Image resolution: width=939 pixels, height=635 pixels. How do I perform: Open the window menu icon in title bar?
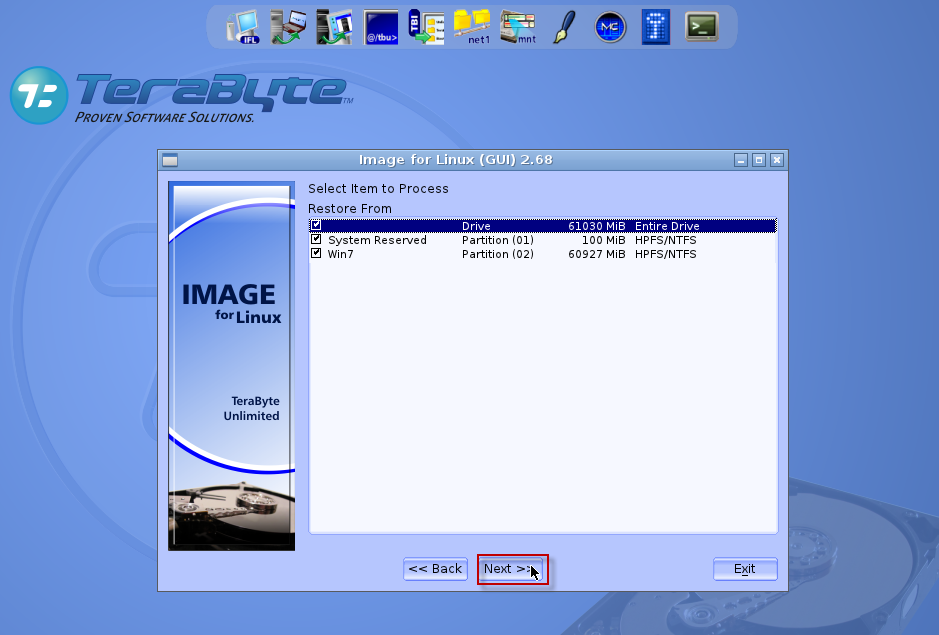[170, 160]
